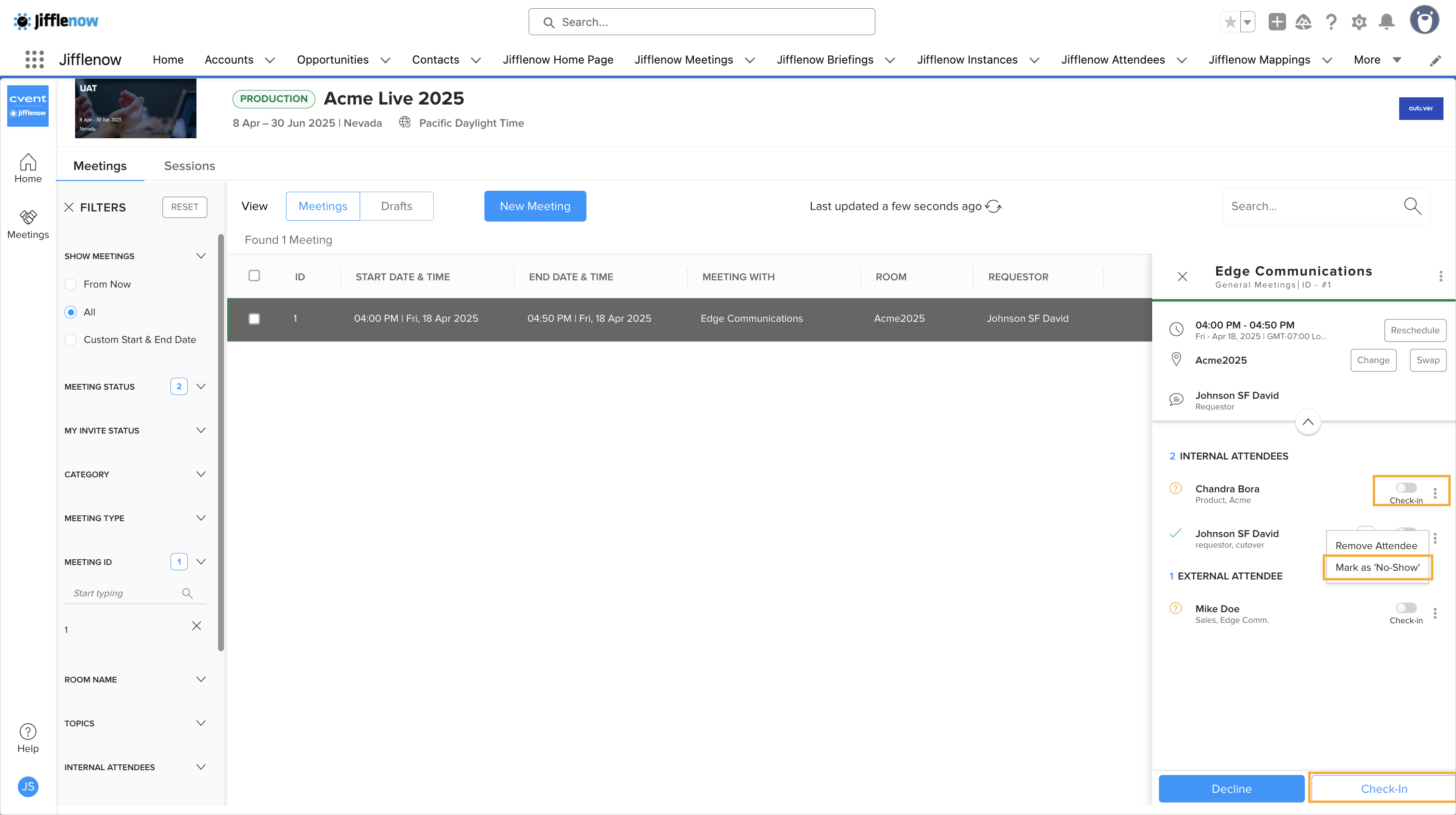Open Help in the left sidebar
The width and height of the screenshot is (1456, 815).
click(x=28, y=738)
